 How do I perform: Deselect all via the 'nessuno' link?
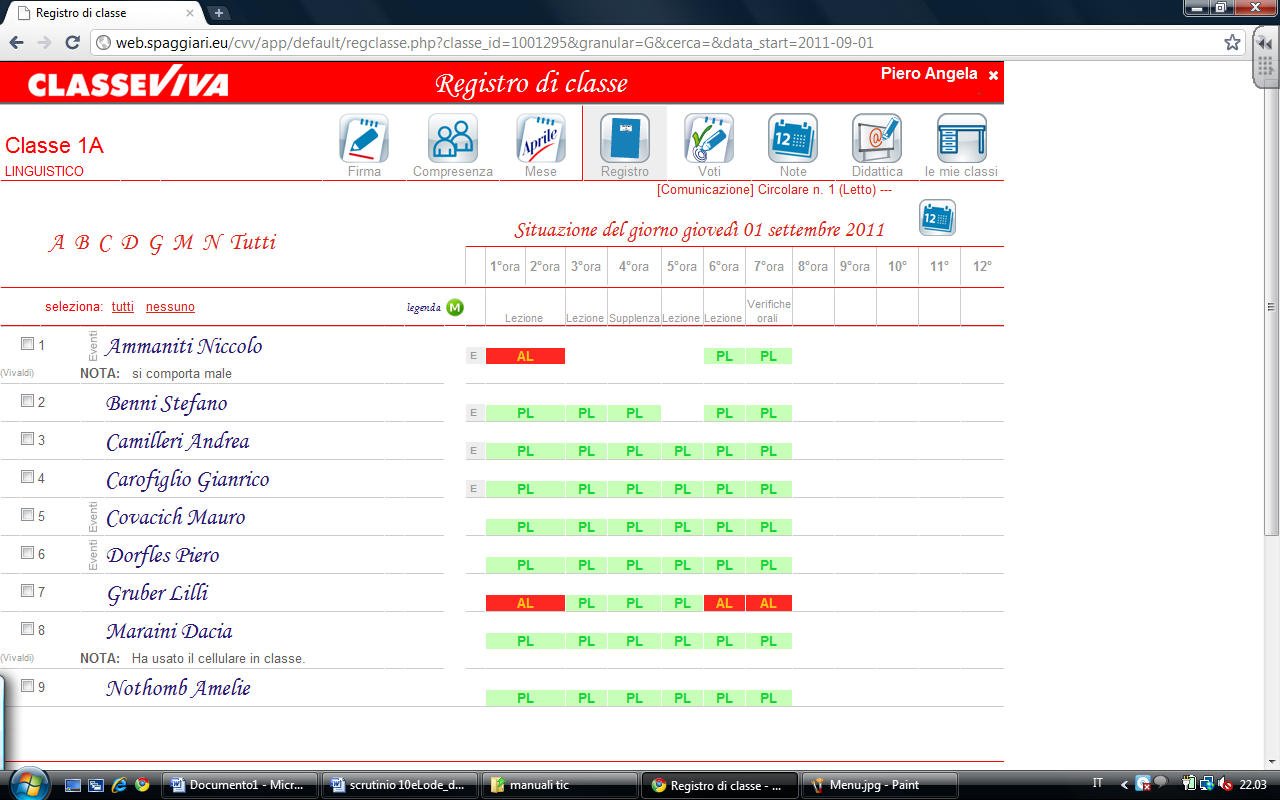pyautogui.click(x=170, y=307)
